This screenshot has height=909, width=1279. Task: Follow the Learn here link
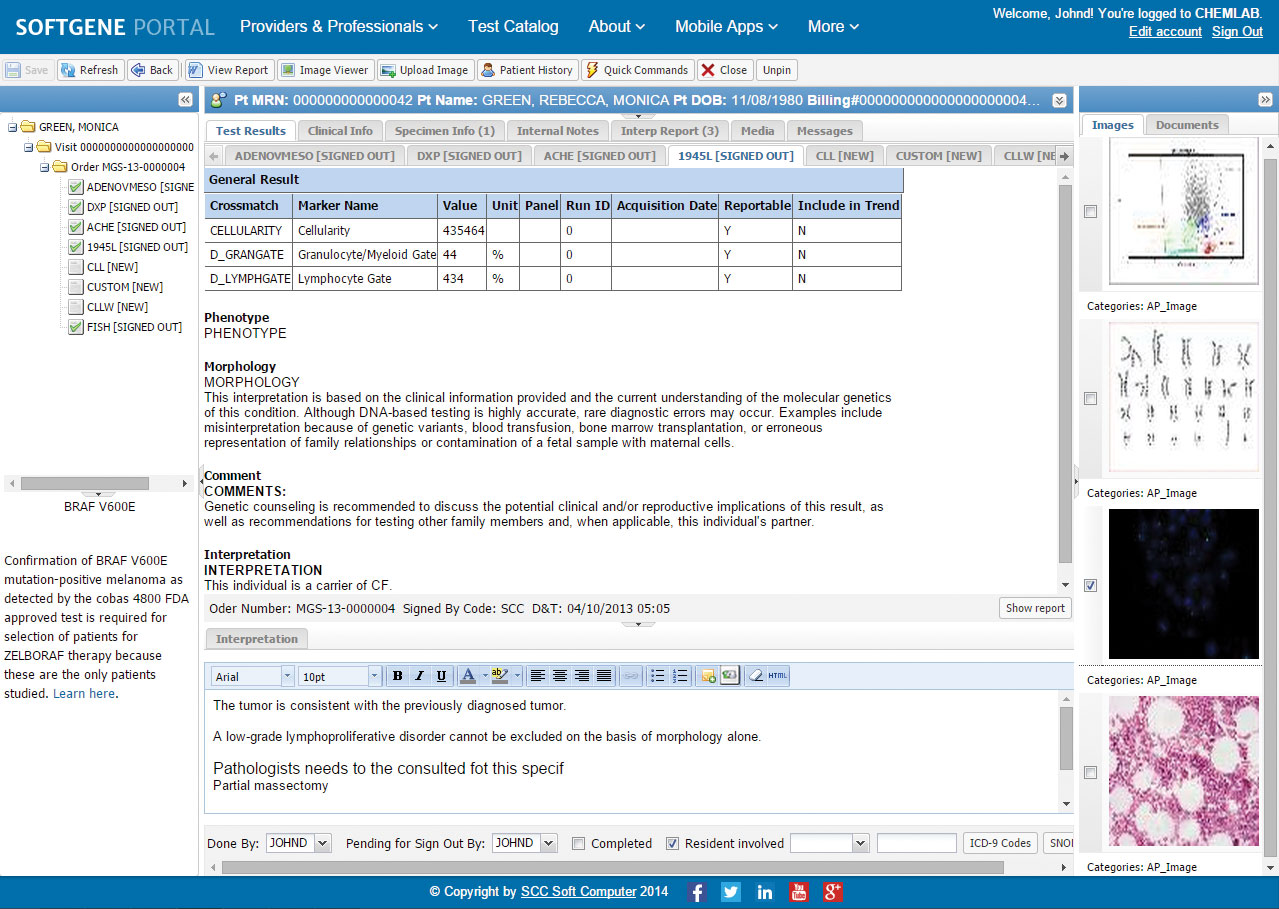(84, 693)
